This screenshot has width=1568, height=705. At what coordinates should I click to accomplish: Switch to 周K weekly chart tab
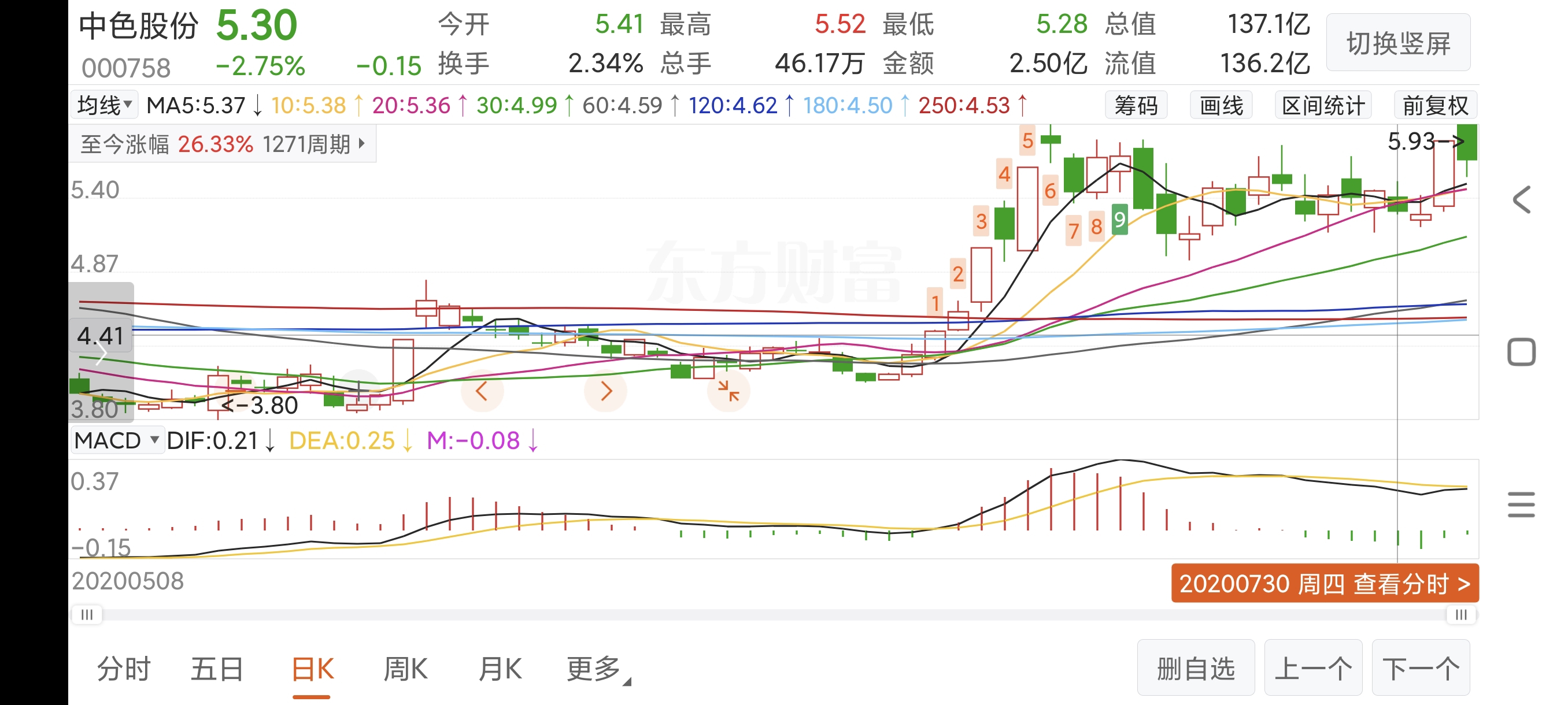tap(405, 669)
